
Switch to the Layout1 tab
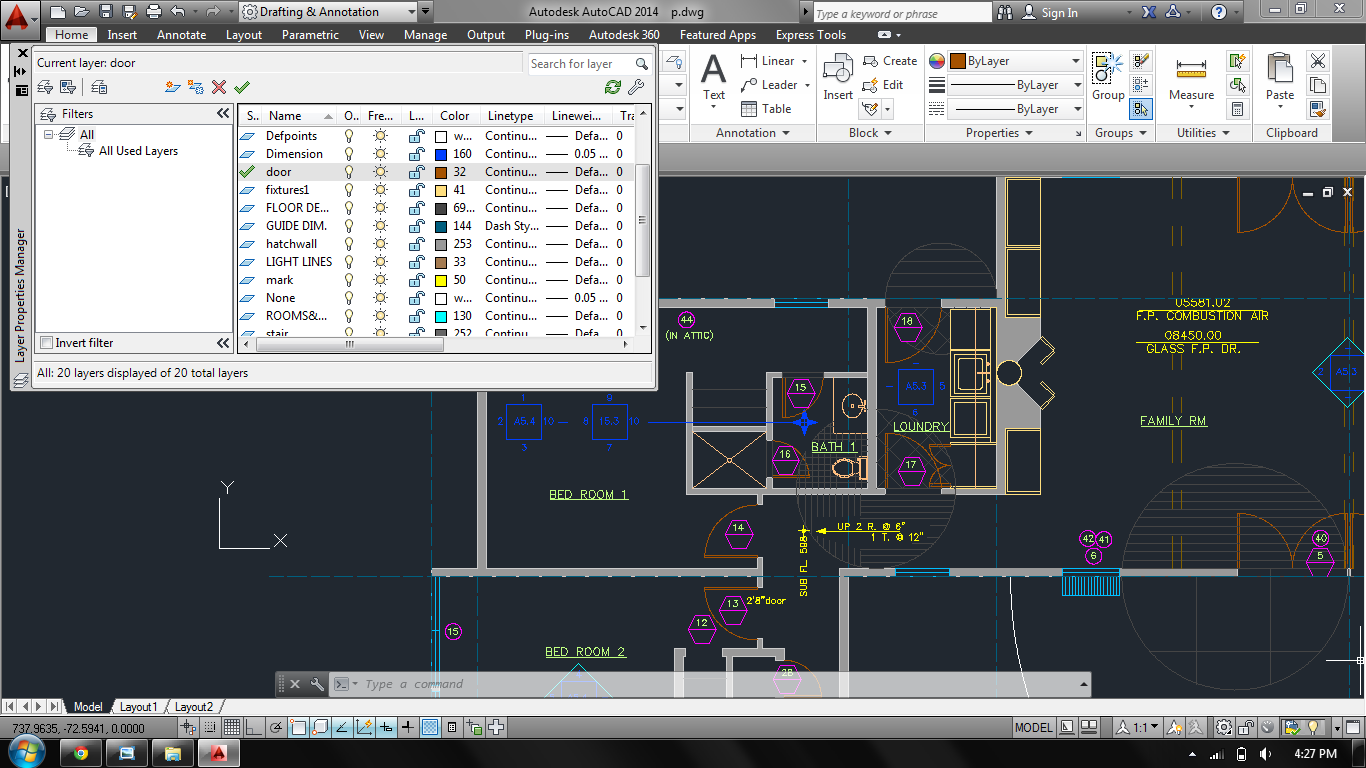click(x=138, y=707)
